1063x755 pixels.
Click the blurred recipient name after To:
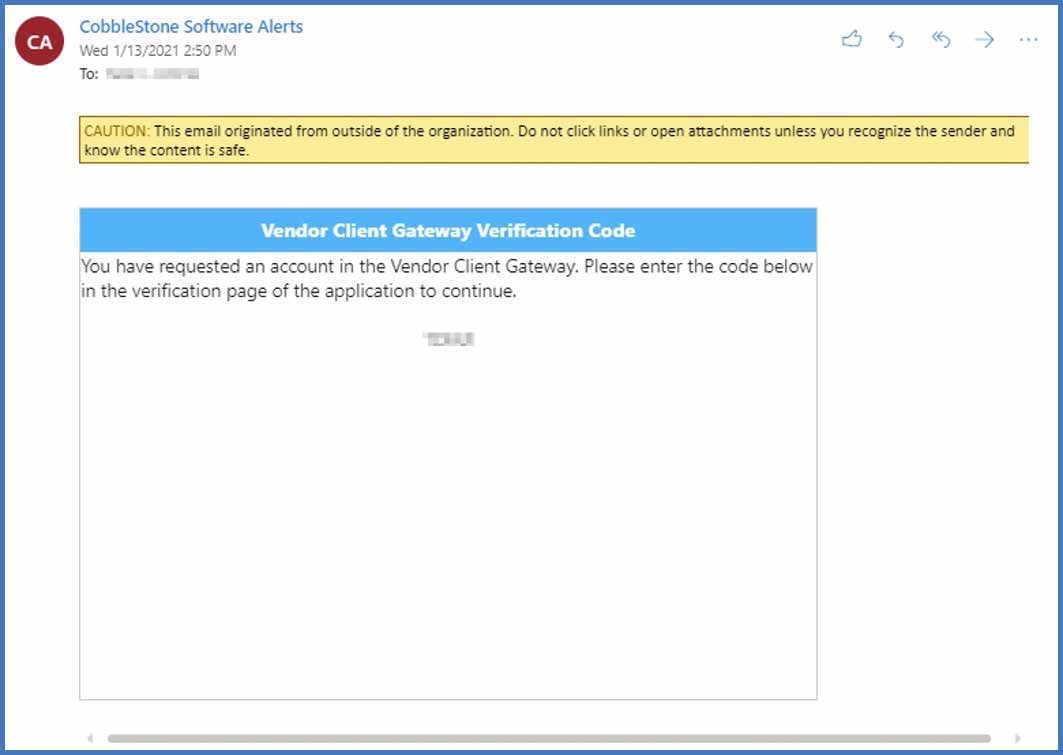pyautogui.click(x=153, y=74)
